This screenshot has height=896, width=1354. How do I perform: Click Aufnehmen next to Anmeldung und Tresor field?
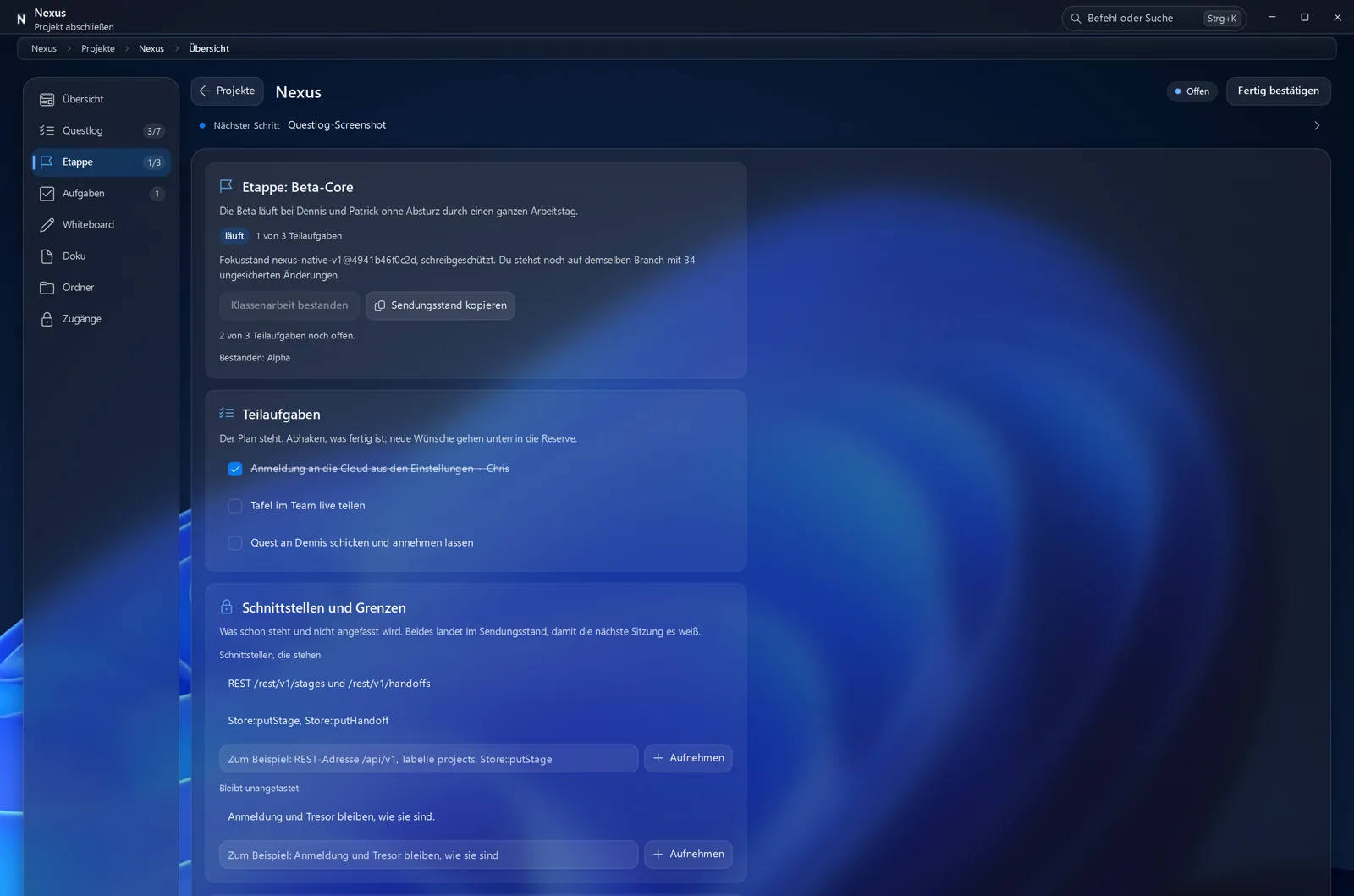click(x=688, y=855)
